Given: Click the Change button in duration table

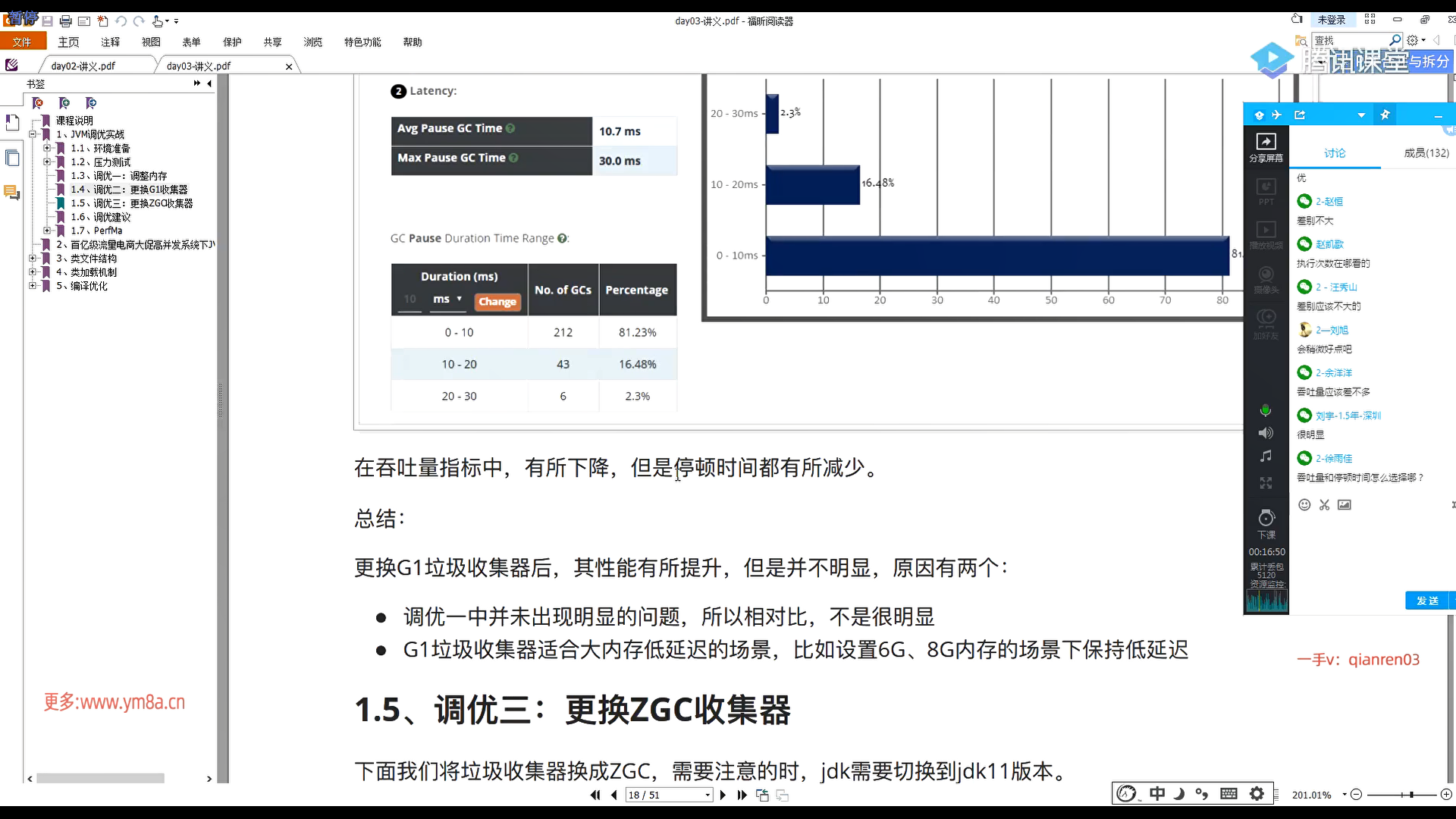Looking at the screenshot, I should tap(497, 302).
